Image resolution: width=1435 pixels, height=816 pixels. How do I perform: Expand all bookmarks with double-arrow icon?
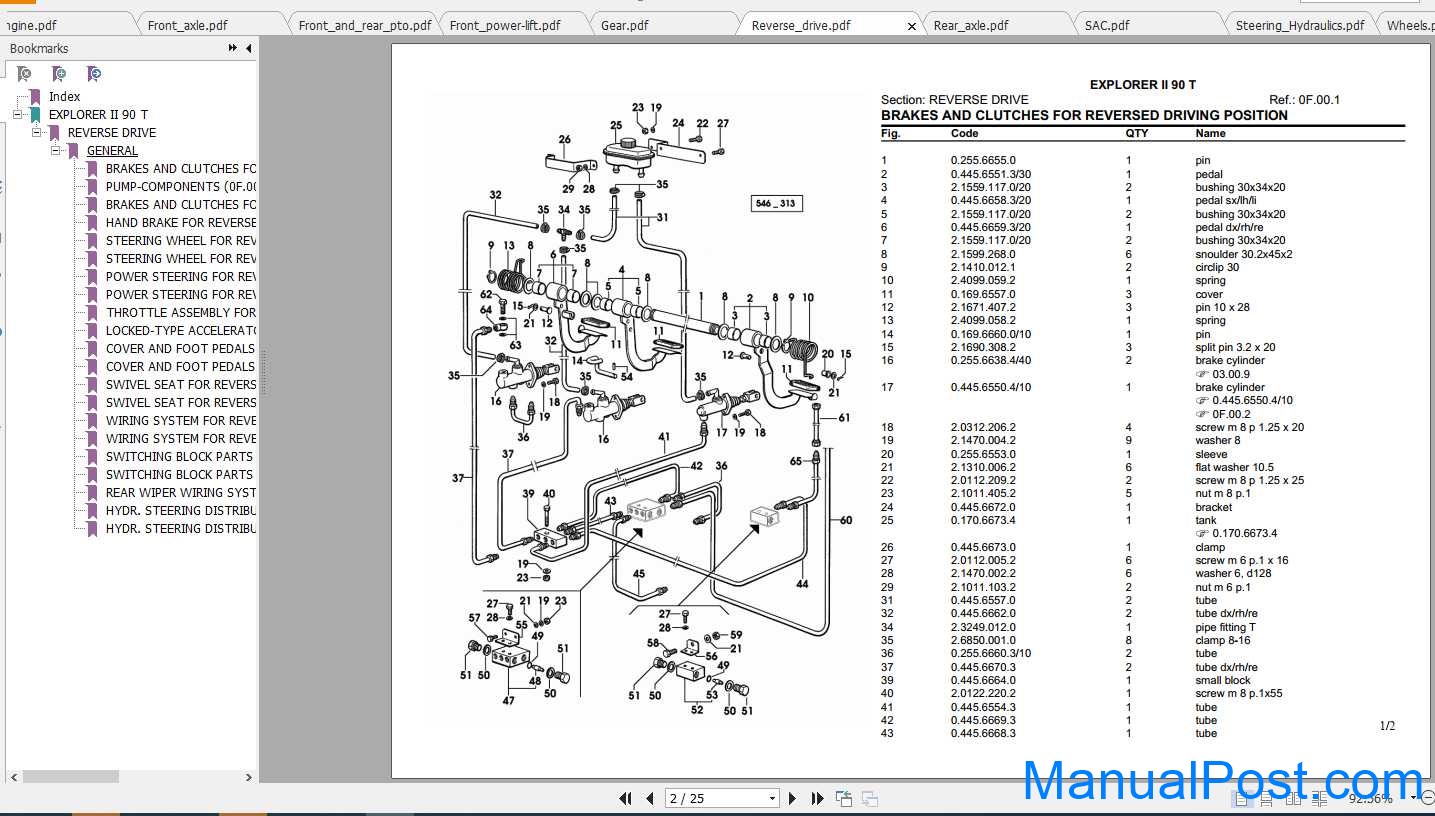(233, 48)
